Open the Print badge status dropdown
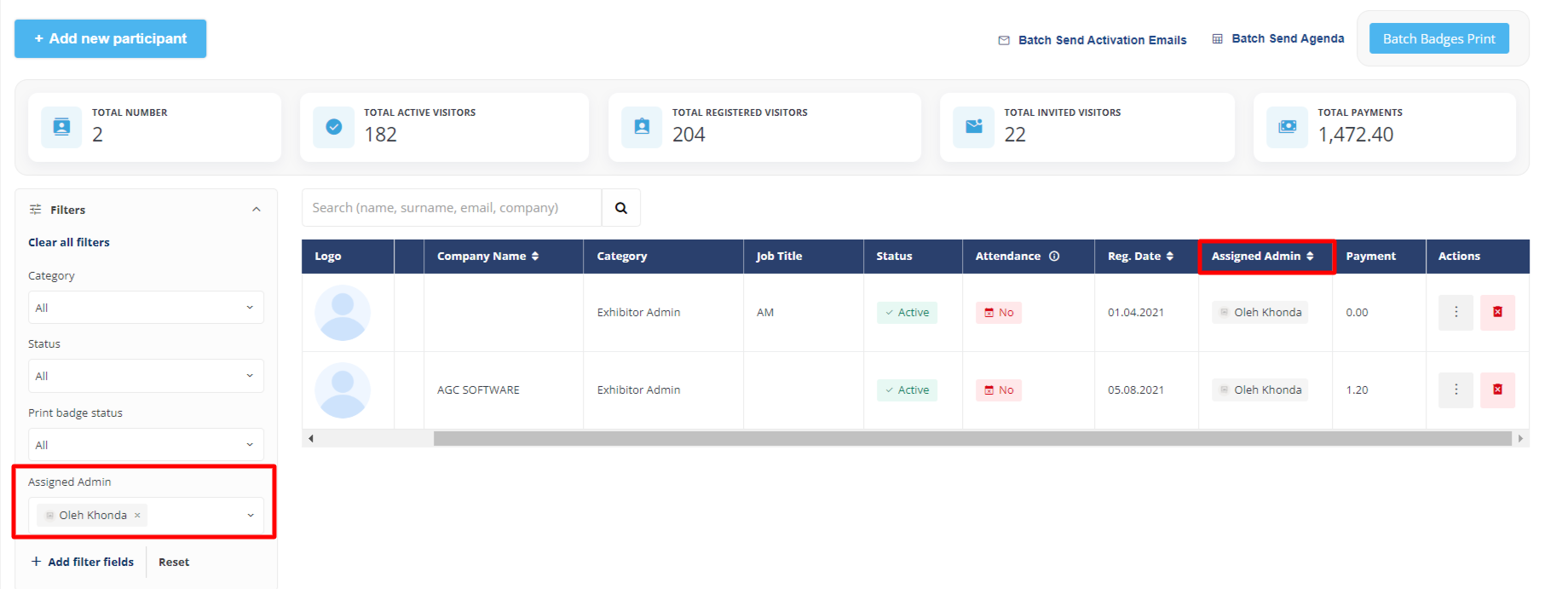The image size is (1568, 589). coord(146,445)
